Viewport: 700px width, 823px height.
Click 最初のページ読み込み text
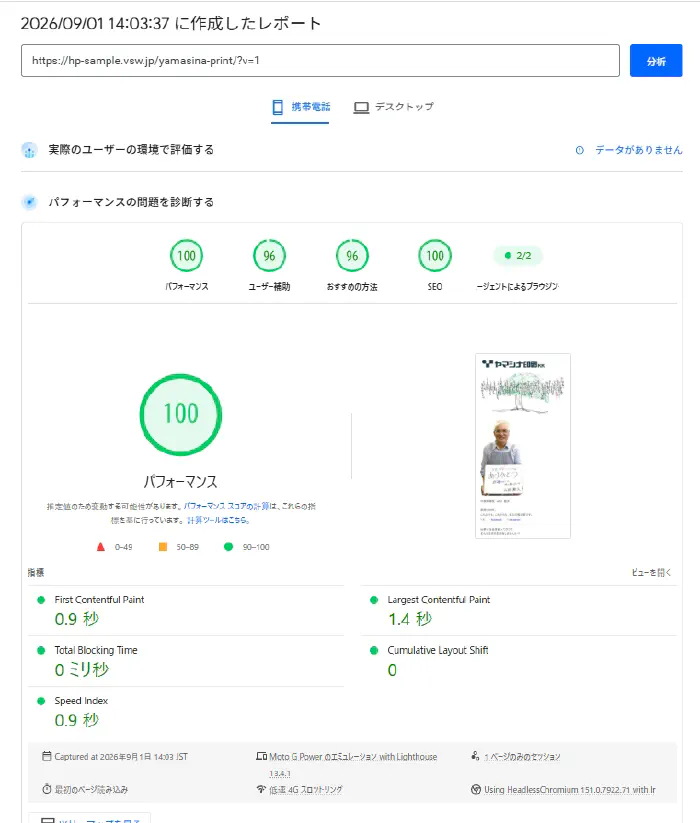[91, 789]
